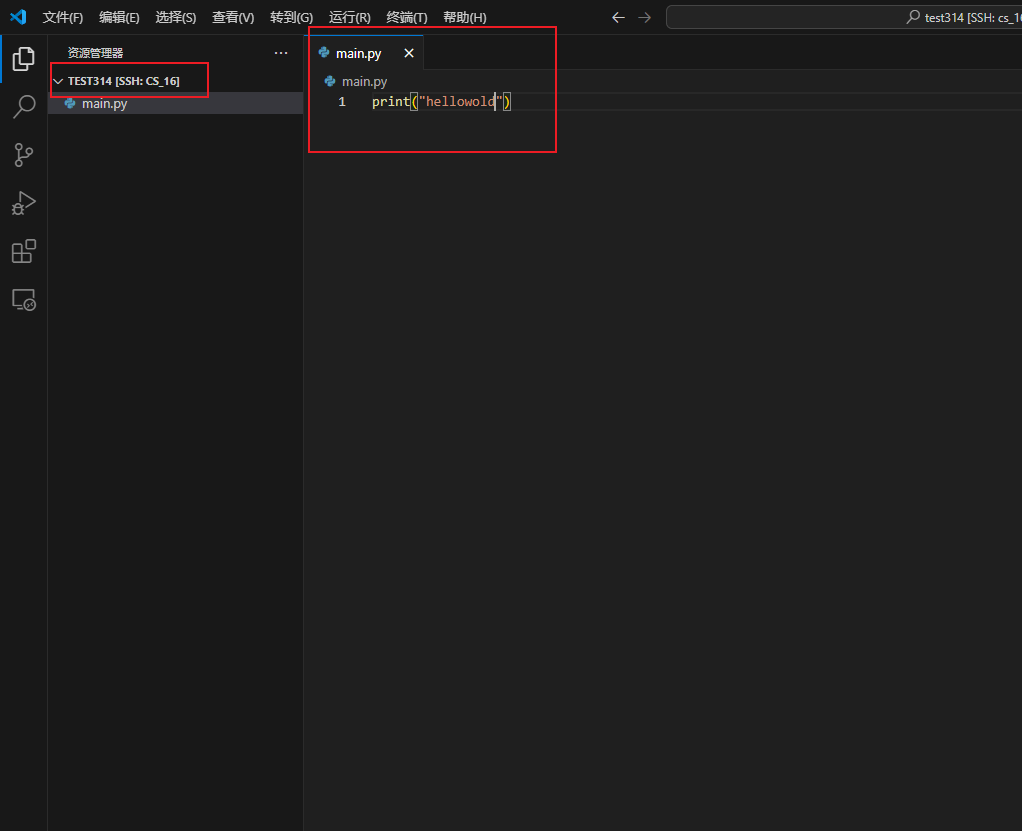Open the Search view in the activity bar
The image size is (1022, 831).
click(x=23, y=106)
